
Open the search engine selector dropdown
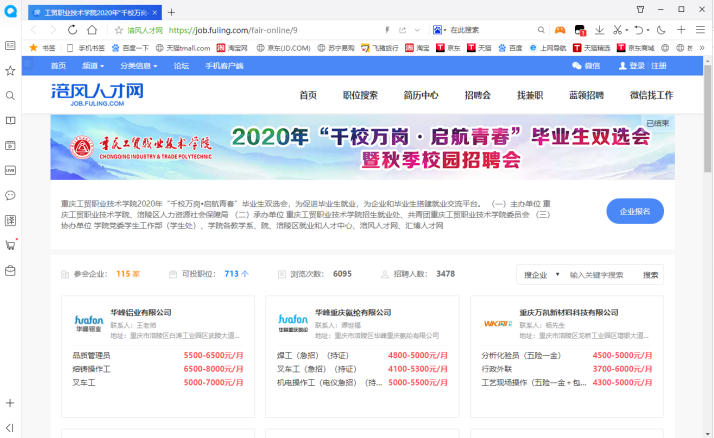pyautogui.click(x=439, y=30)
